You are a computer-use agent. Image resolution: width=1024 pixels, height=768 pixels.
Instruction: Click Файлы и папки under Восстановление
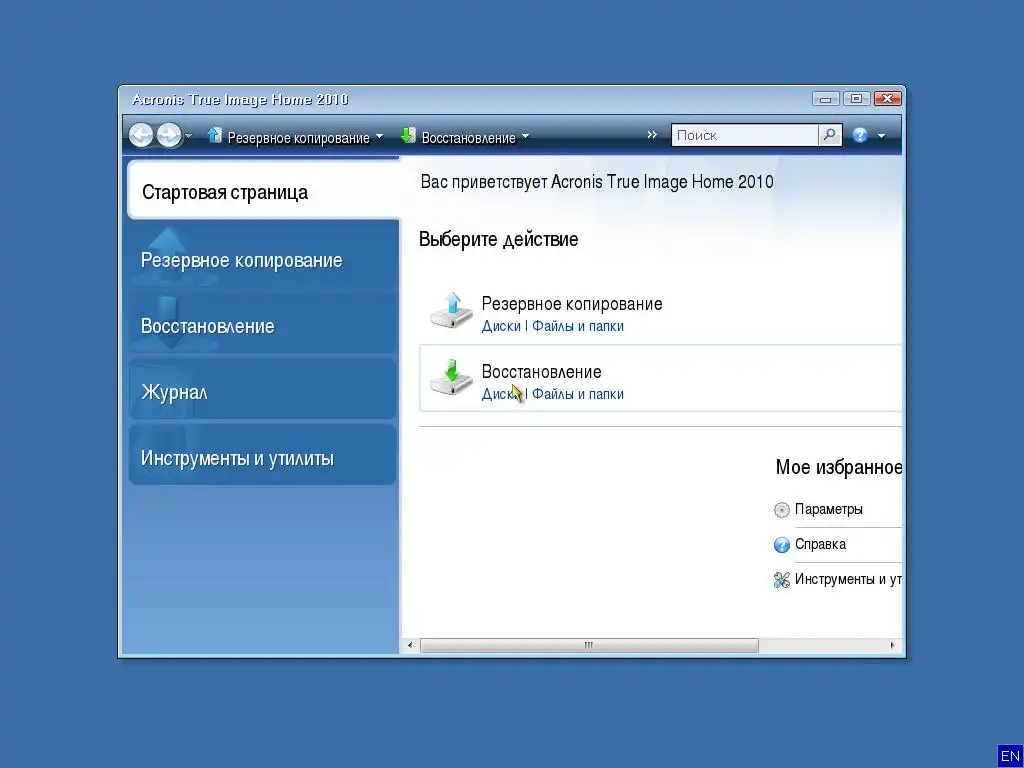578,394
